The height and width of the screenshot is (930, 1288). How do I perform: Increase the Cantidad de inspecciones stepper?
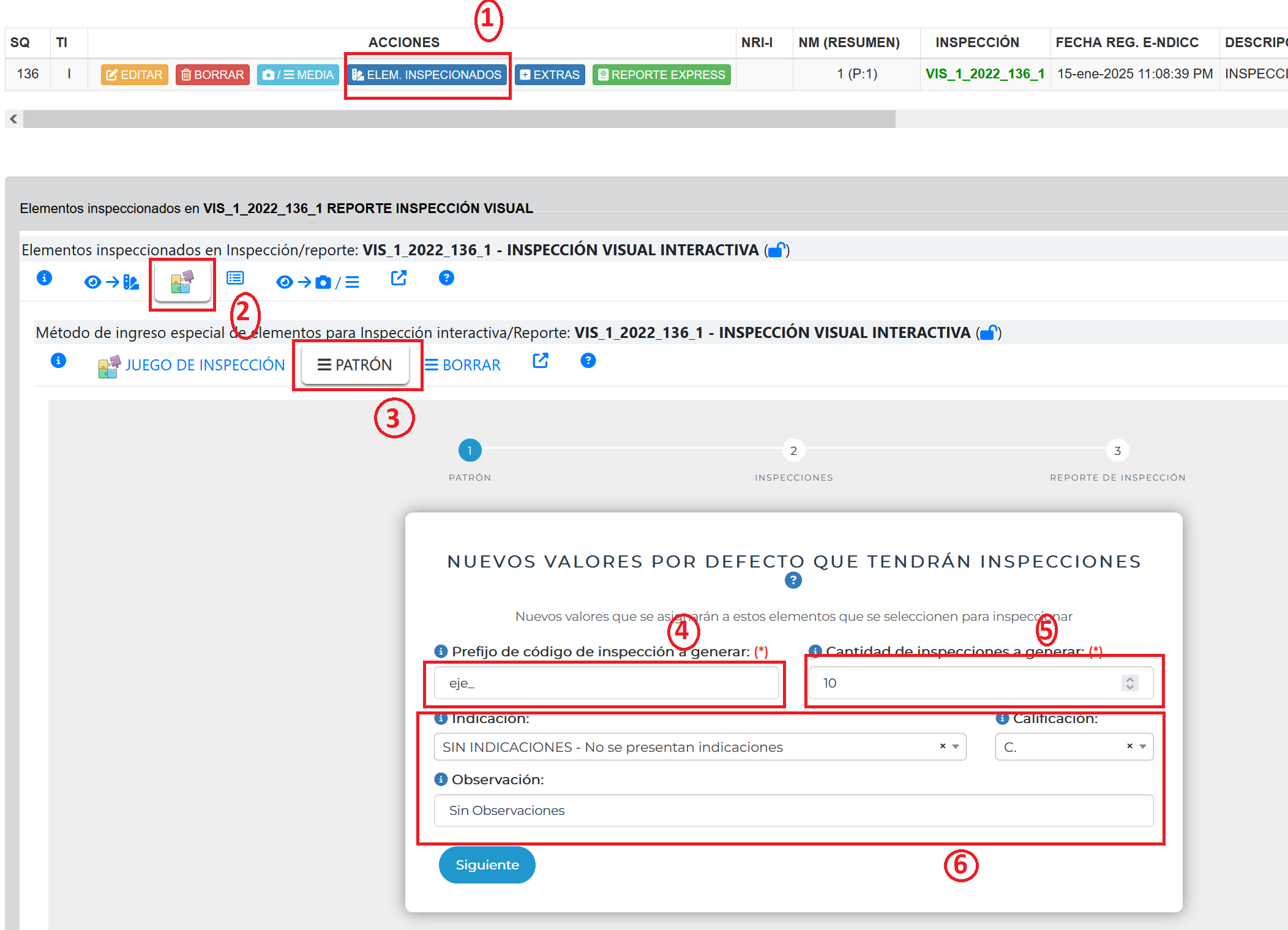pyautogui.click(x=1130, y=678)
